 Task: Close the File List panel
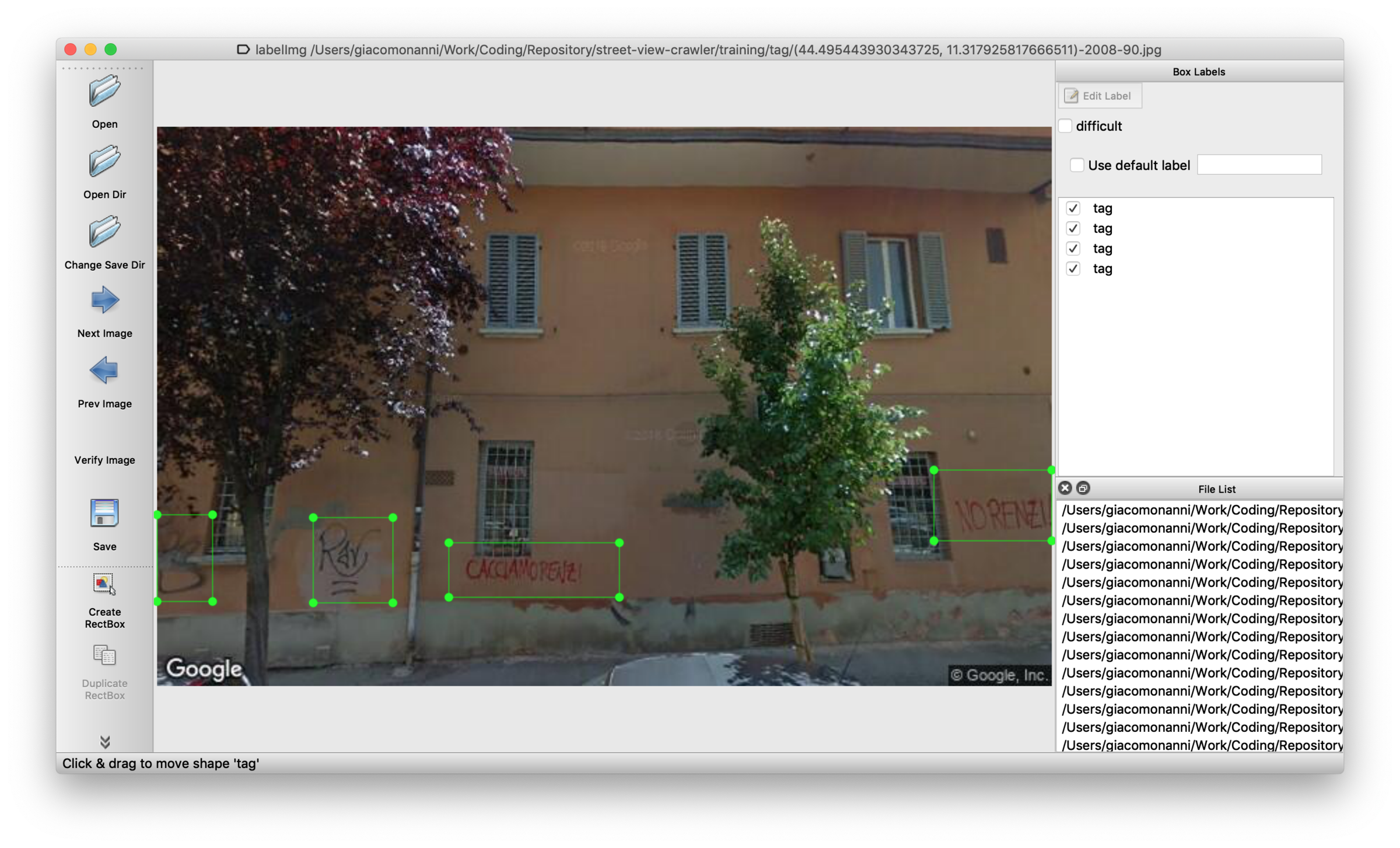pyautogui.click(x=1065, y=488)
